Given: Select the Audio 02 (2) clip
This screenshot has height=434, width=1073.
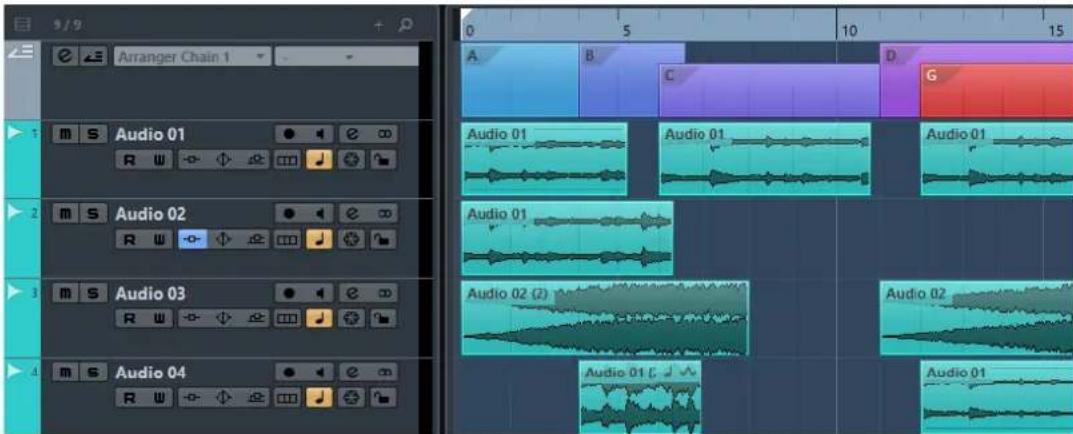Looking at the screenshot, I should [605, 318].
